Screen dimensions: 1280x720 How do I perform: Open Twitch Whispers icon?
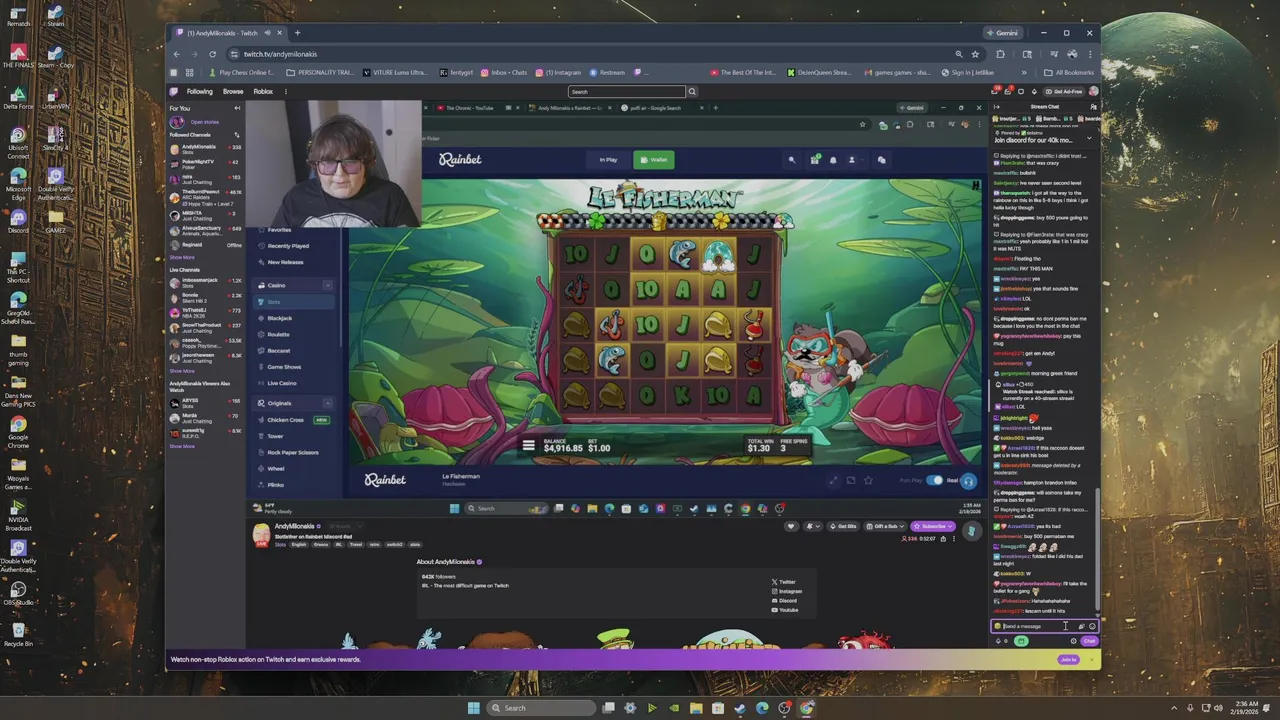tap(1021, 91)
